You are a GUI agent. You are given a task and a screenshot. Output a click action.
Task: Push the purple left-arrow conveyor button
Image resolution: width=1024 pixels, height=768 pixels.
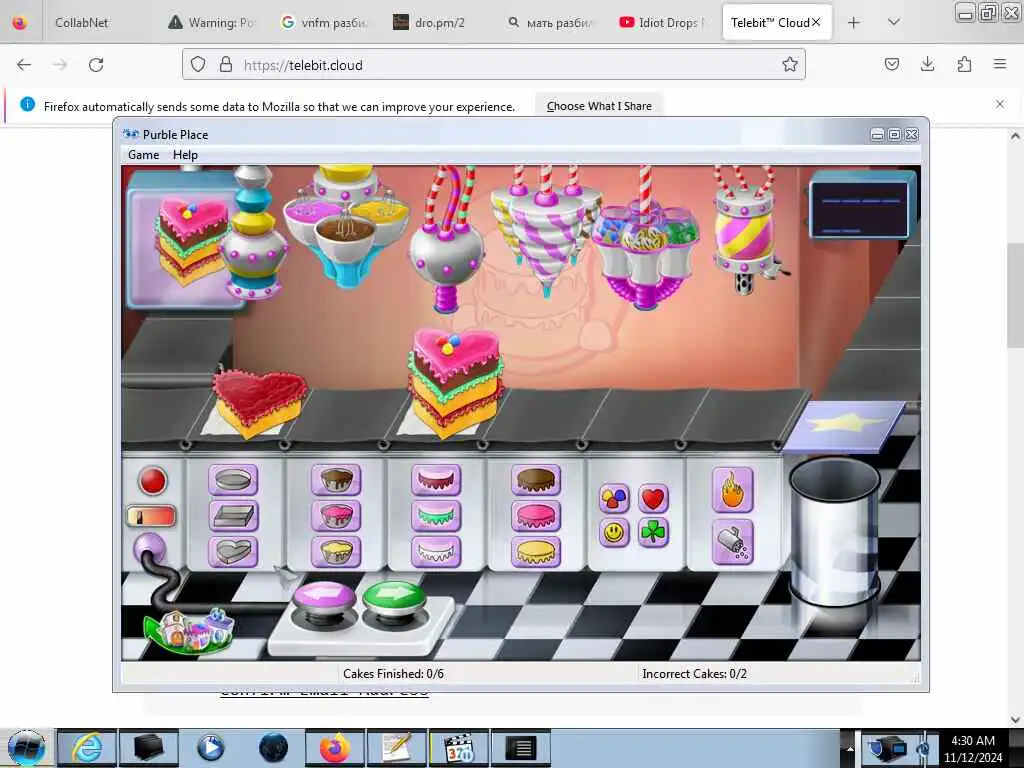click(325, 597)
